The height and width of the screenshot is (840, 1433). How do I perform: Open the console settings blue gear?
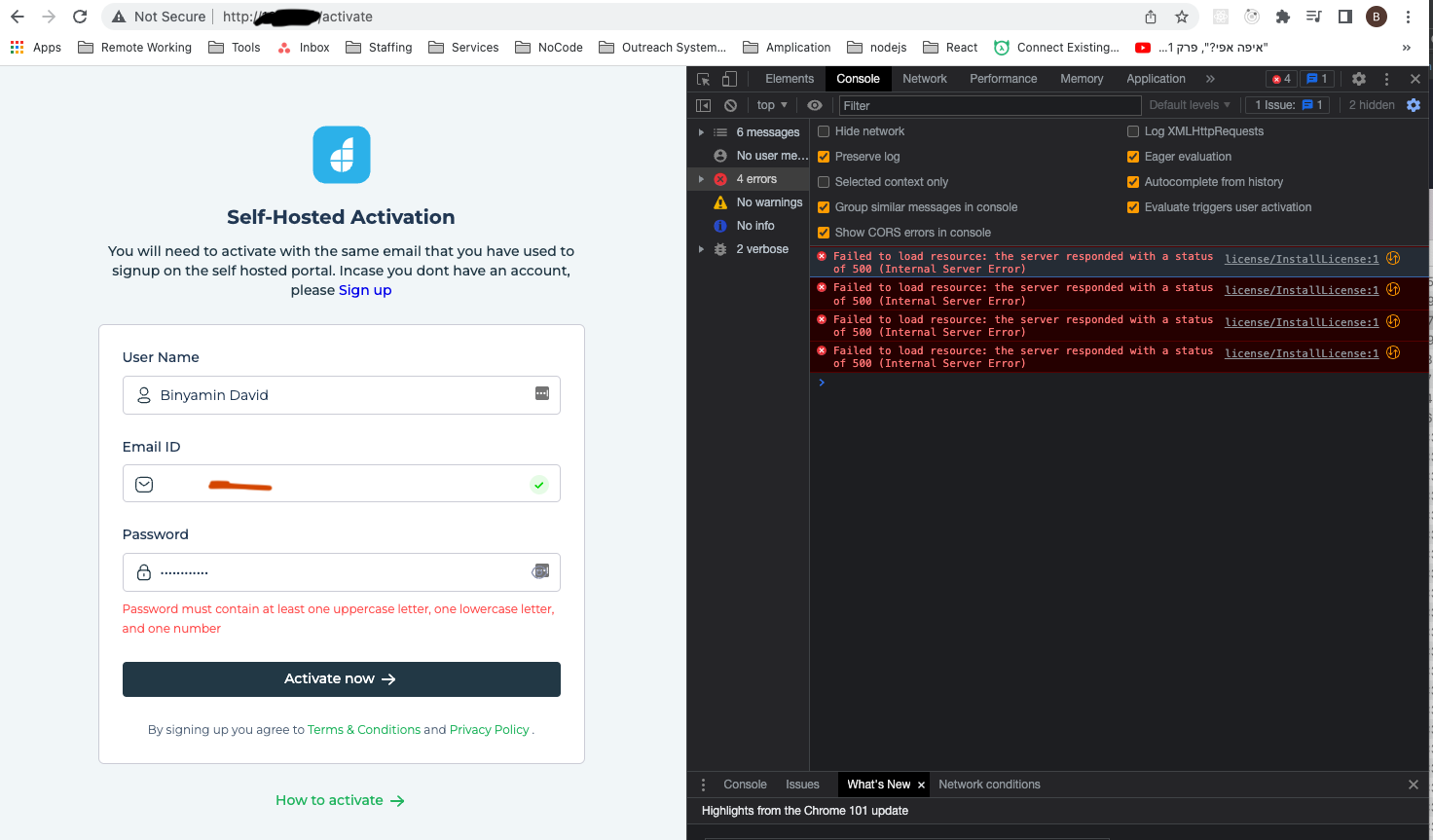(1414, 105)
